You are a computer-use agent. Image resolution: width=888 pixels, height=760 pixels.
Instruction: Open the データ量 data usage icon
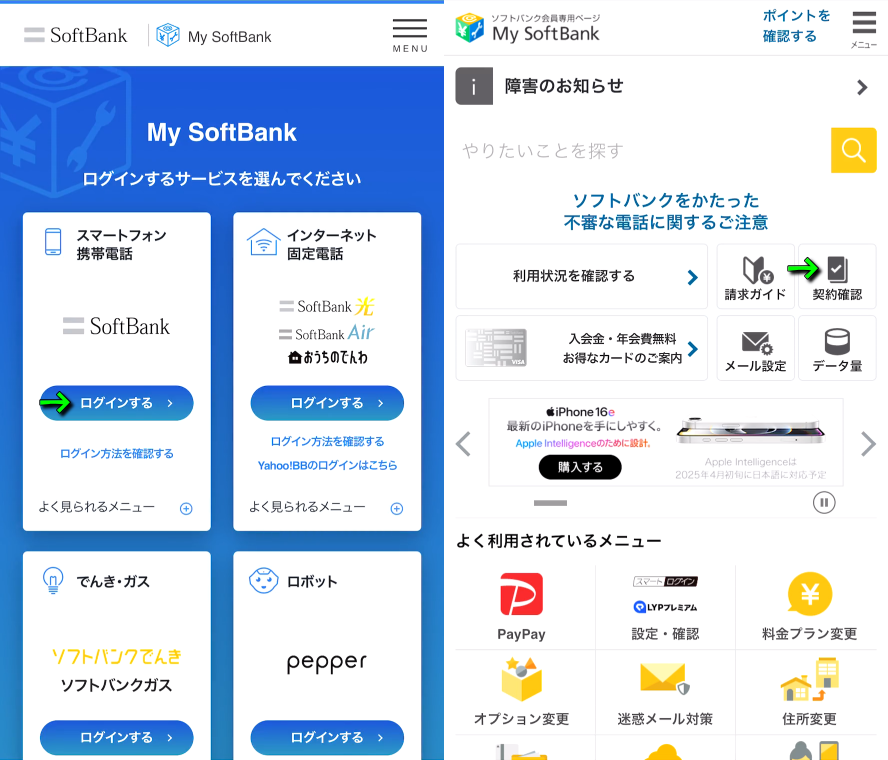837,348
